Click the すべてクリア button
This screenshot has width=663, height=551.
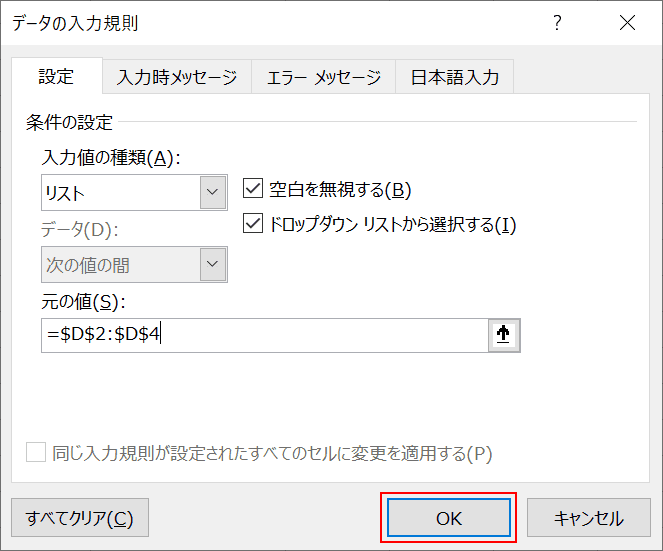[x=80, y=518]
